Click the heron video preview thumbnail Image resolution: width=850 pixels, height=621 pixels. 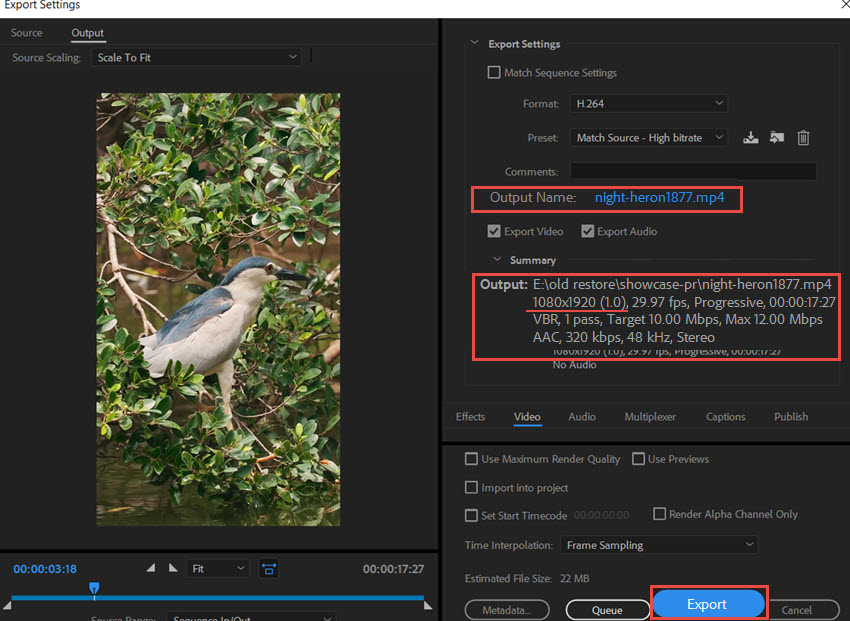[218, 309]
